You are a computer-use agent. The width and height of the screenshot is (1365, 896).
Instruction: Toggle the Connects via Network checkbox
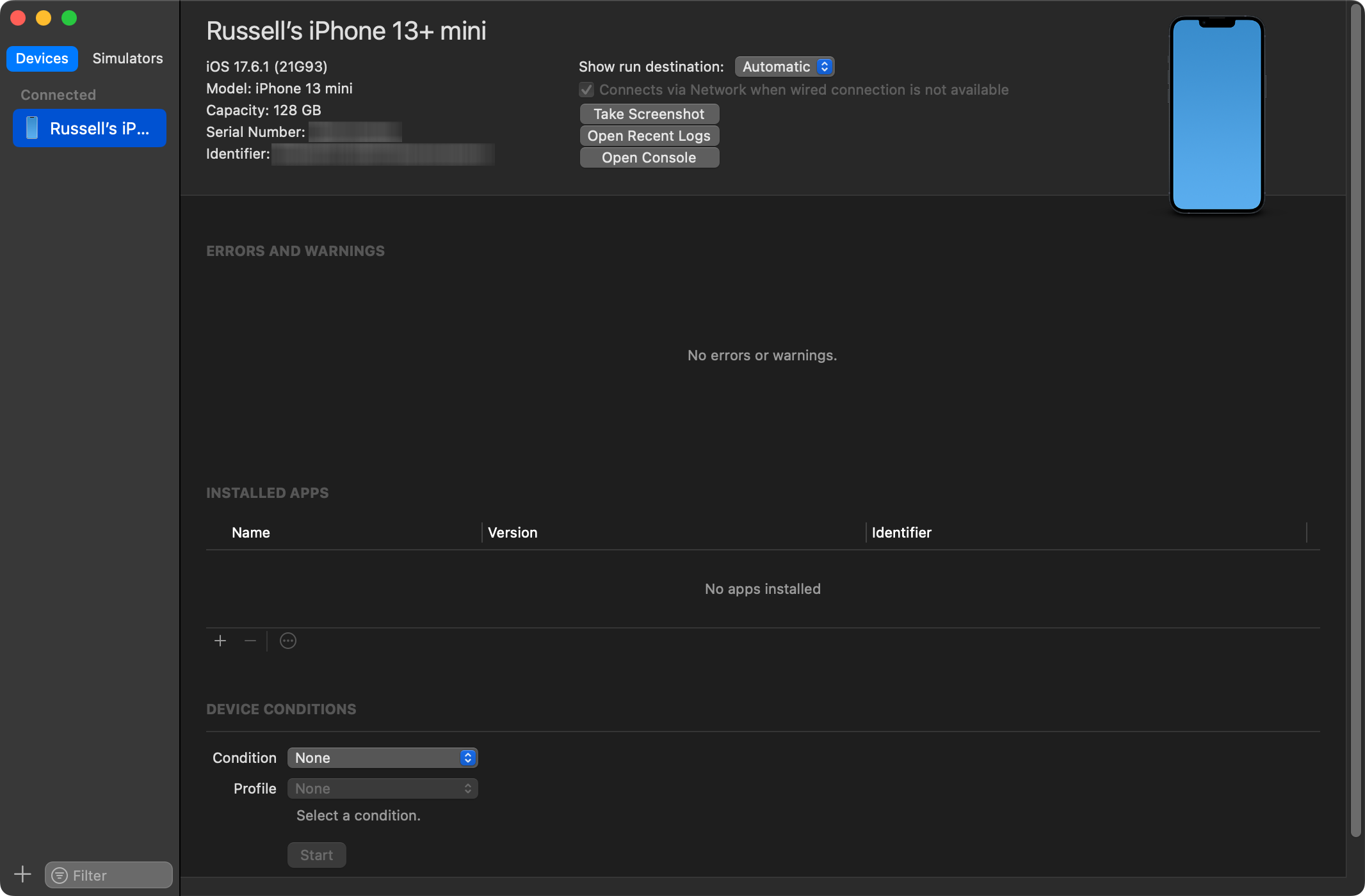click(586, 90)
